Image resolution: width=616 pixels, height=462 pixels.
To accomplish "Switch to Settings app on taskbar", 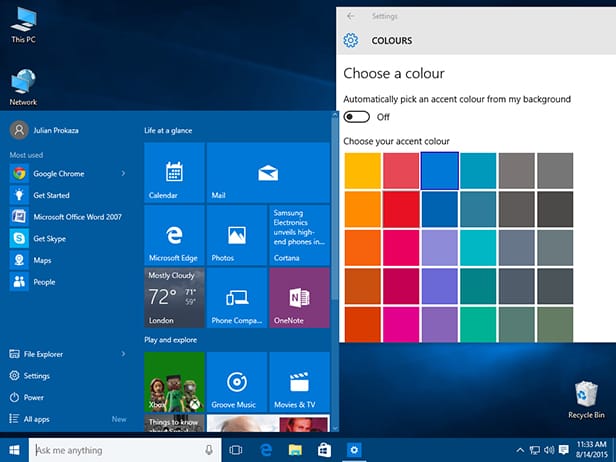I will point(354,450).
